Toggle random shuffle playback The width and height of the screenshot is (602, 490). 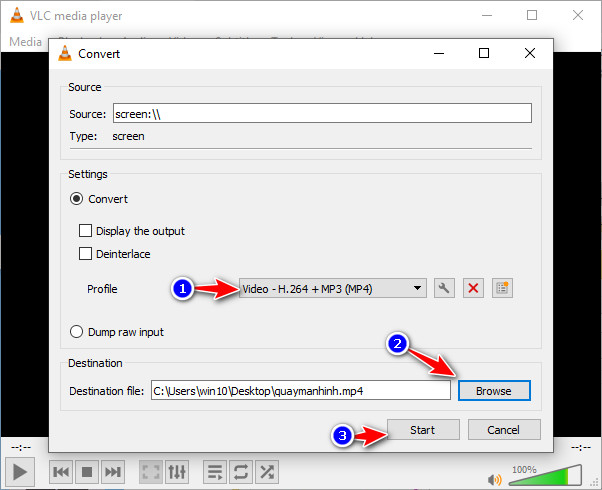[x=267, y=472]
